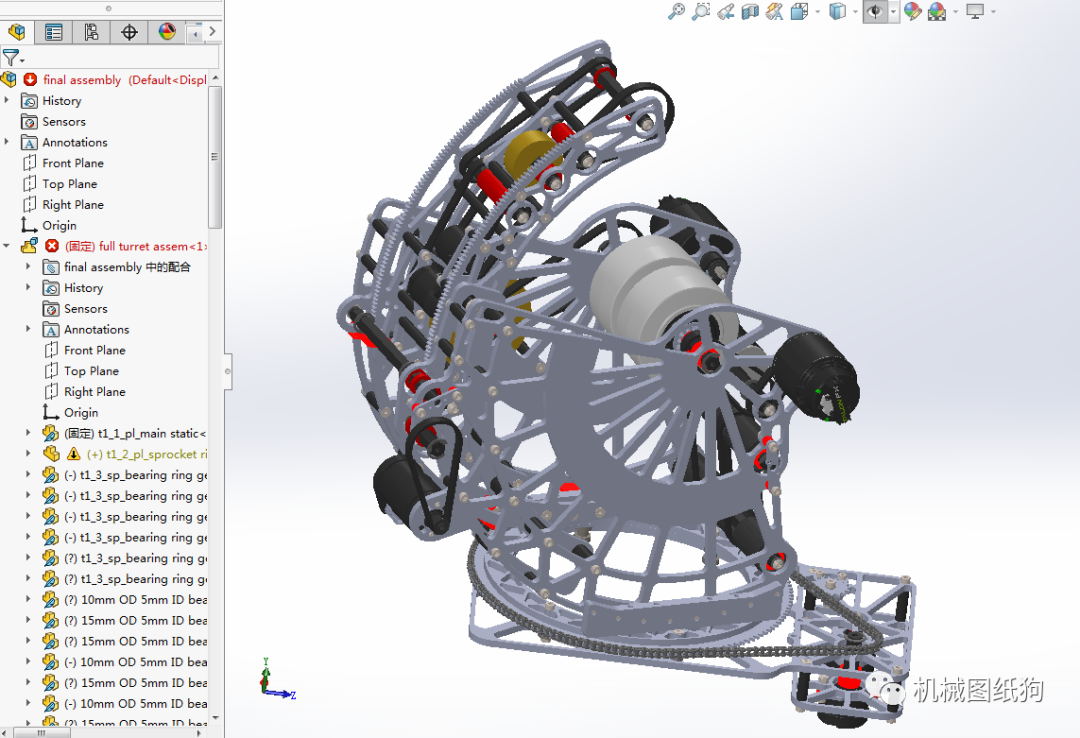Open the View Orientation dropdown arrow
1080x738 pixels.
coord(817,11)
